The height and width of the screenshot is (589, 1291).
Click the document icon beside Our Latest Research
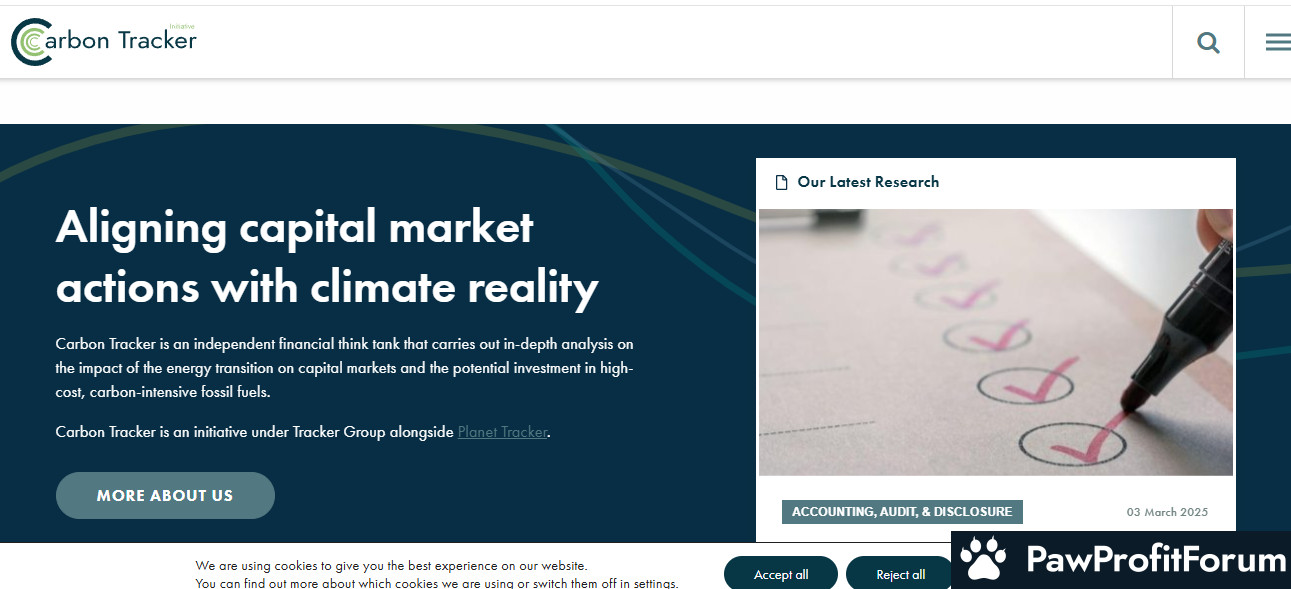(782, 182)
